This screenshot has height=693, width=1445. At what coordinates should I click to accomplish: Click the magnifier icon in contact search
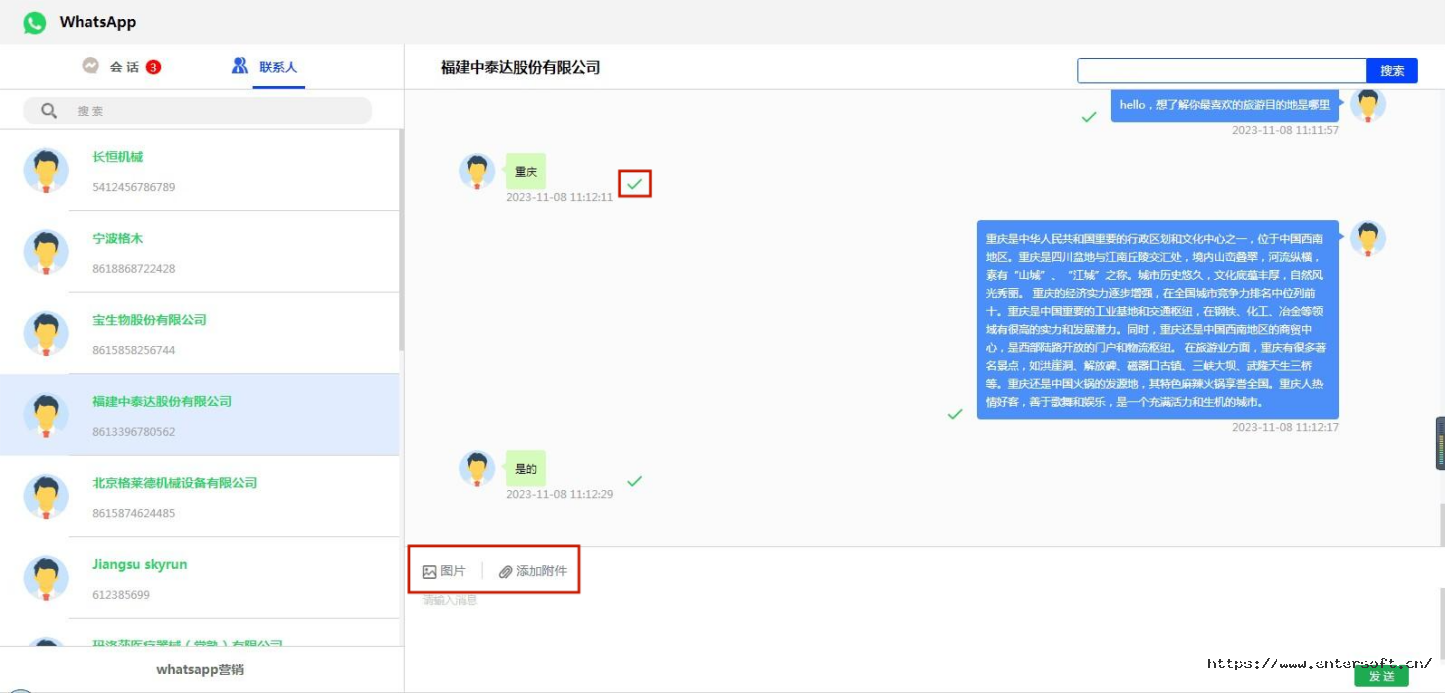tap(49, 111)
